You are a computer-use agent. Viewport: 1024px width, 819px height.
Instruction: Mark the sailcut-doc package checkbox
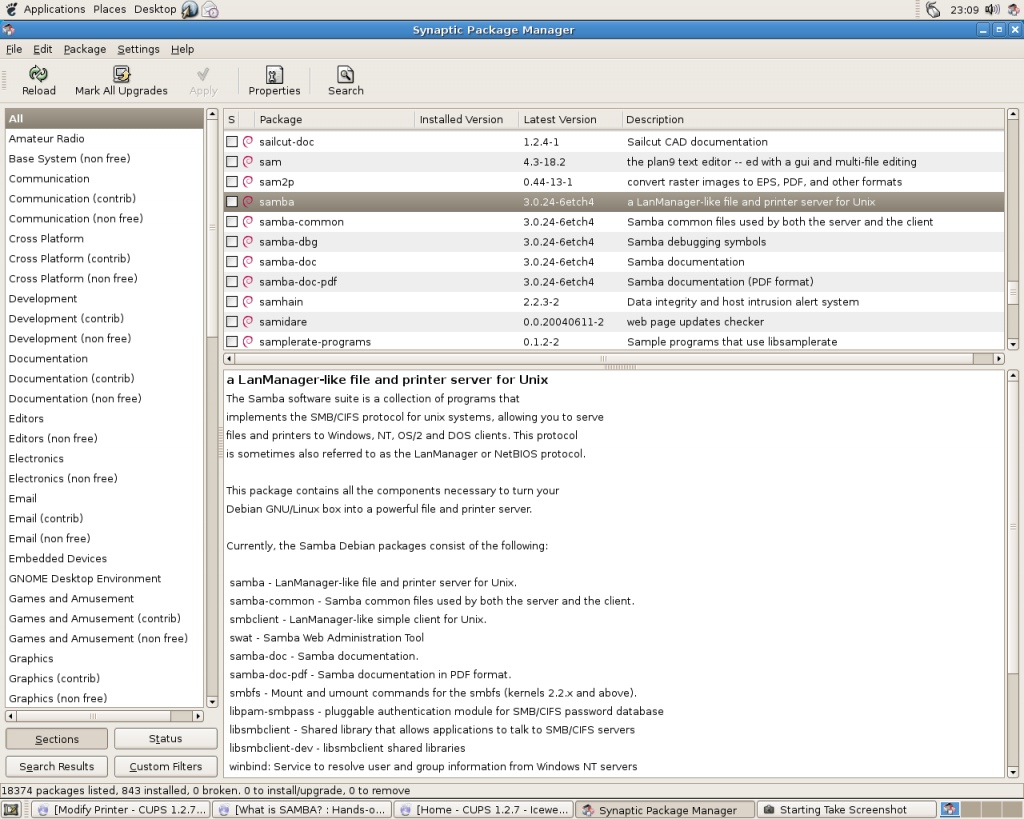click(232, 142)
